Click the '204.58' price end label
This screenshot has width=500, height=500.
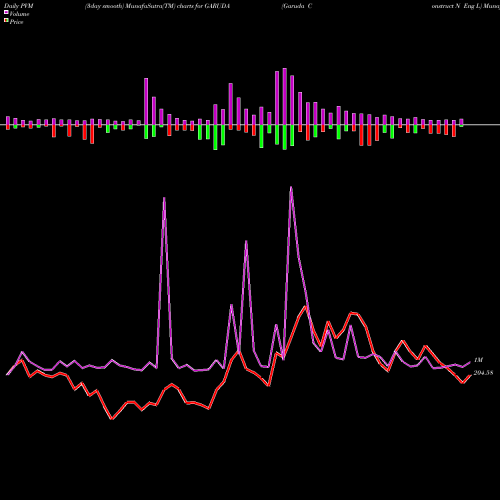pyautogui.click(x=483, y=373)
